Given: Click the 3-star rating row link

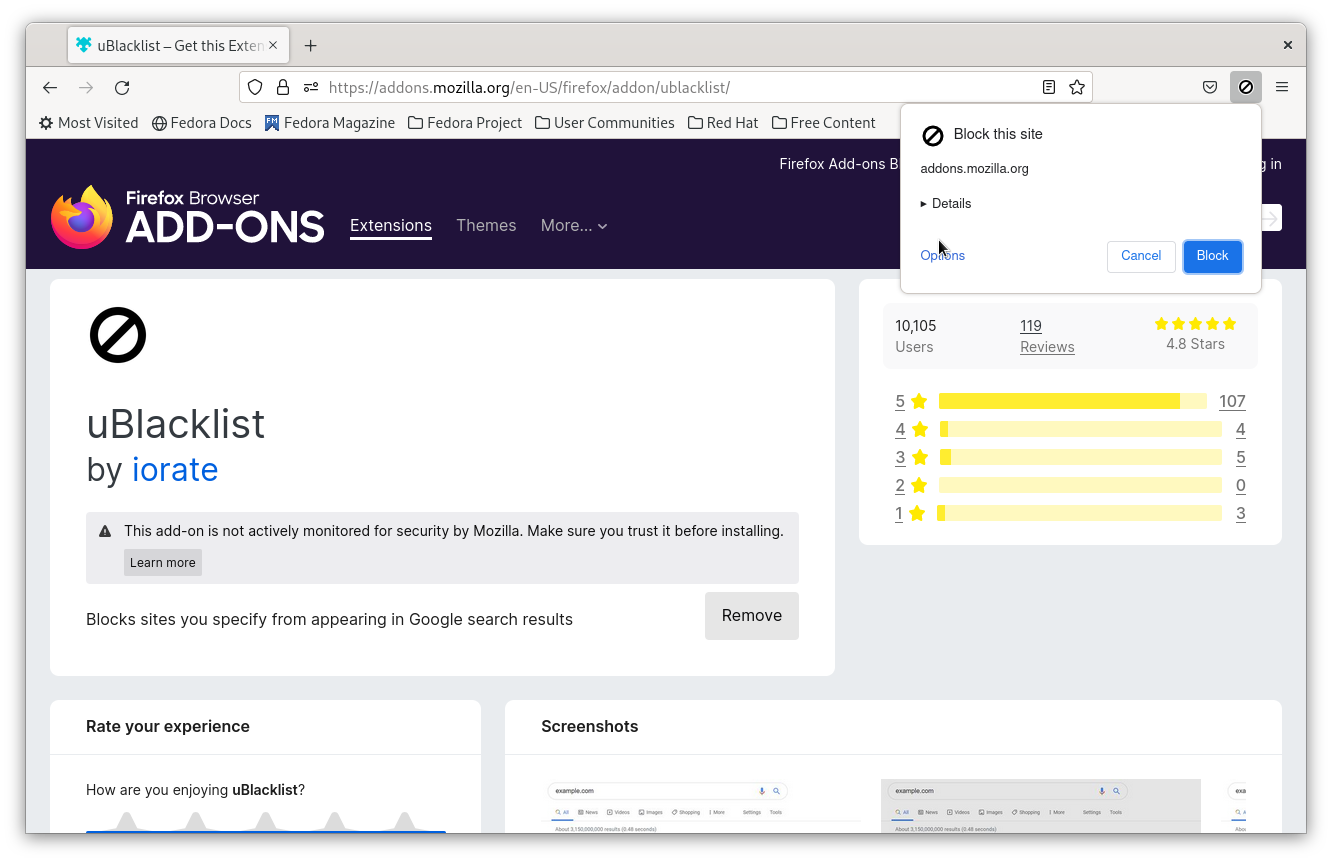Looking at the screenshot, I should (x=912, y=457).
